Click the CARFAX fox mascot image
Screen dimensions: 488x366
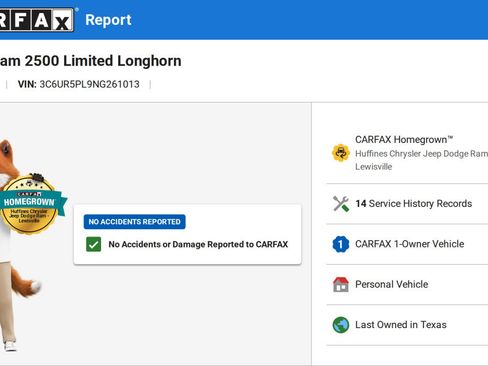[20, 245]
